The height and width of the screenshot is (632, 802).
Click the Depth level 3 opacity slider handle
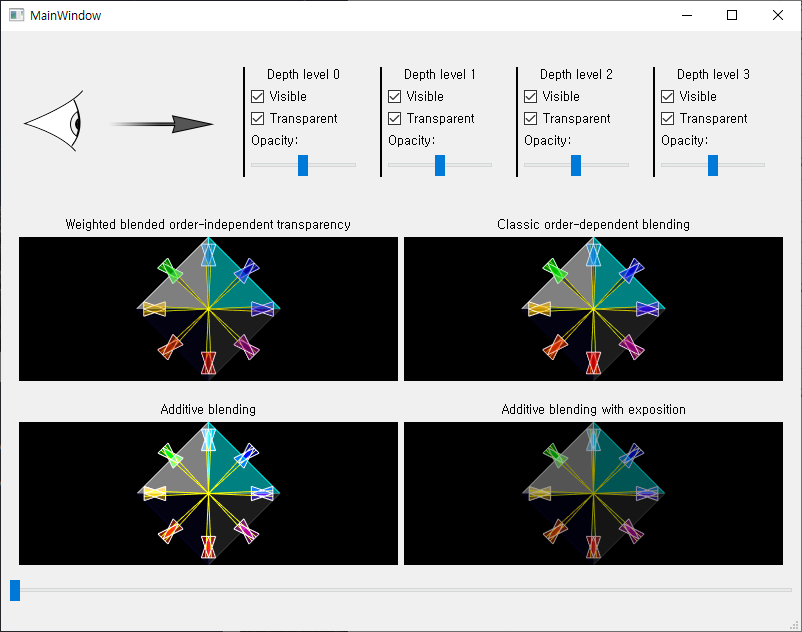[713, 165]
